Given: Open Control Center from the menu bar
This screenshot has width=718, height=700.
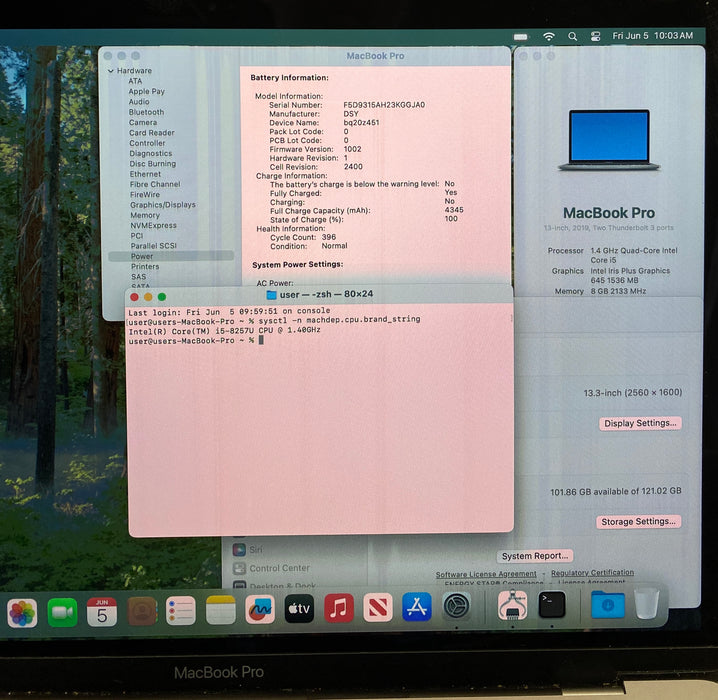Looking at the screenshot, I should coord(595,36).
